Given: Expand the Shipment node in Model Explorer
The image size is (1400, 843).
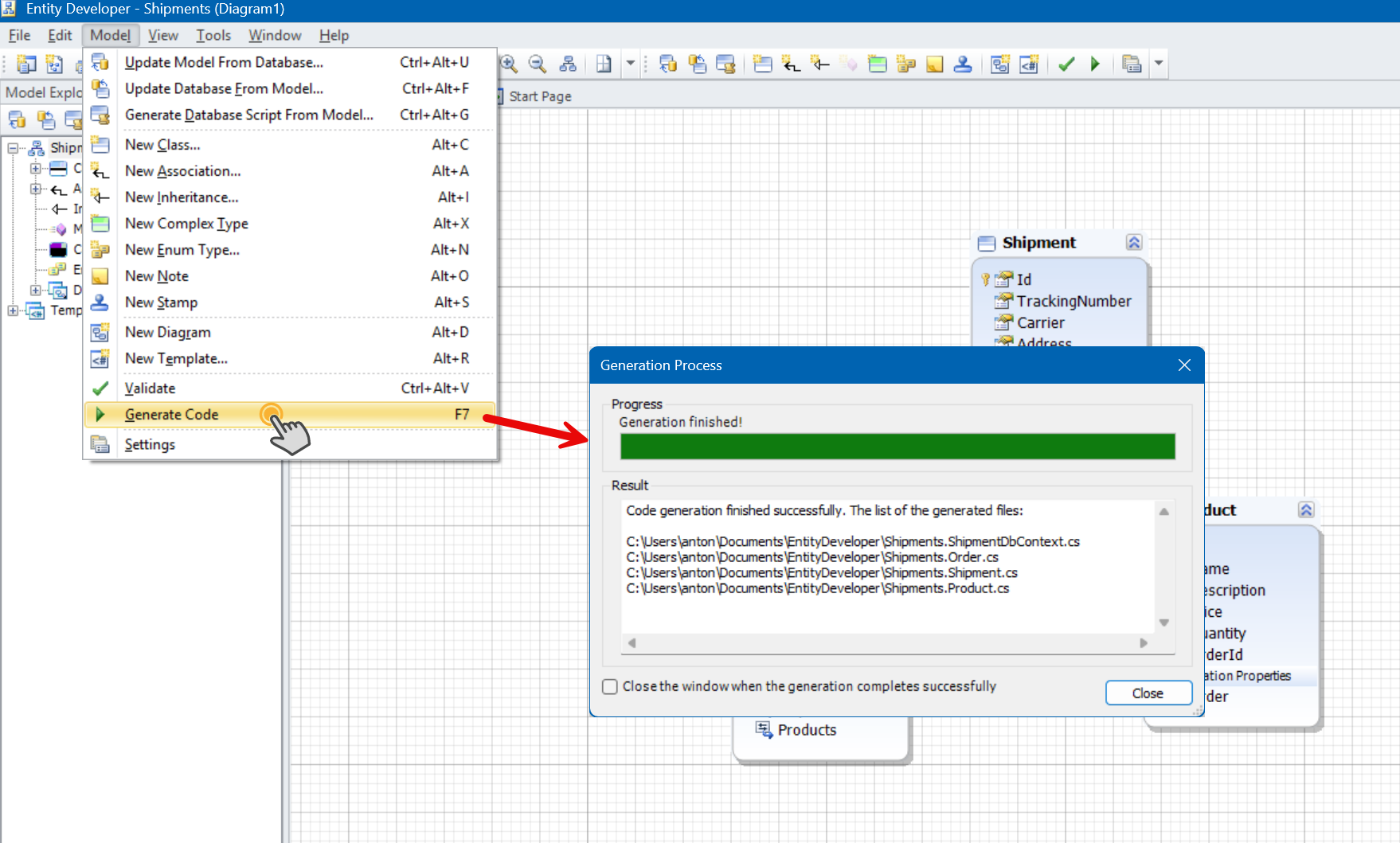Looking at the screenshot, I should [11, 147].
